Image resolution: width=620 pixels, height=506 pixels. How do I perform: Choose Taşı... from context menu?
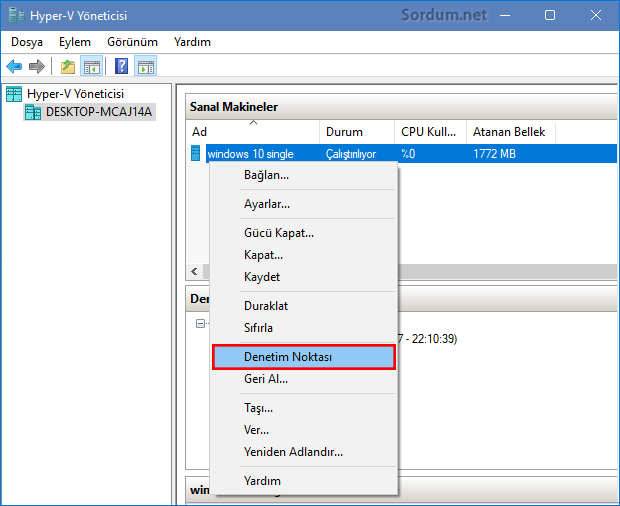304,408
